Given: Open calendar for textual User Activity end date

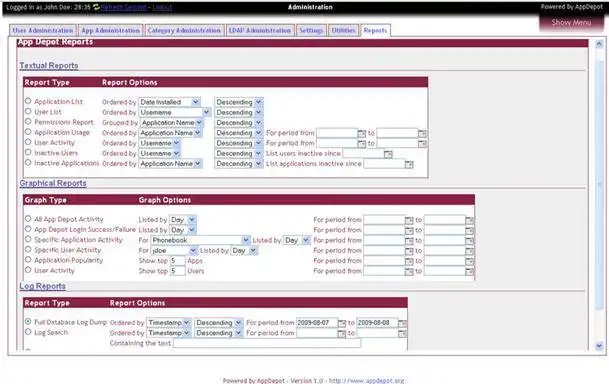Looking at the screenshot, I should [422, 144].
